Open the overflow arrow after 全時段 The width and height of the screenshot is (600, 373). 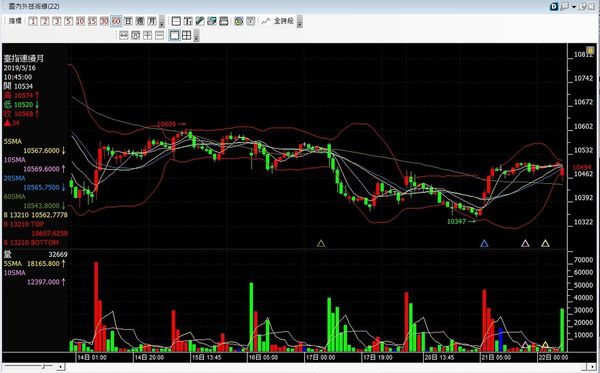pos(300,22)
